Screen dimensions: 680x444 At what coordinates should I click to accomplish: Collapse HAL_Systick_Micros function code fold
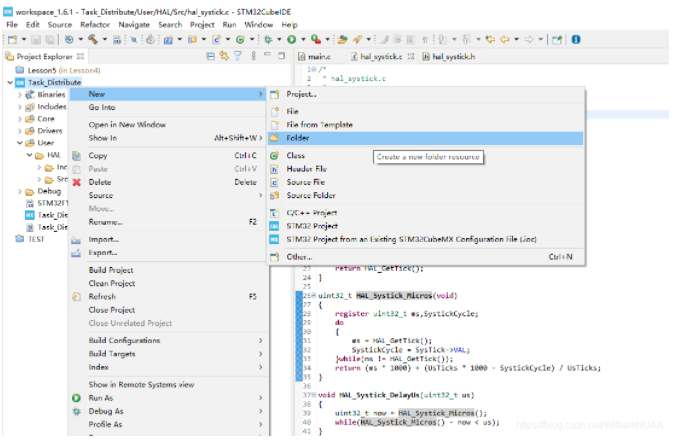[314, 295]
